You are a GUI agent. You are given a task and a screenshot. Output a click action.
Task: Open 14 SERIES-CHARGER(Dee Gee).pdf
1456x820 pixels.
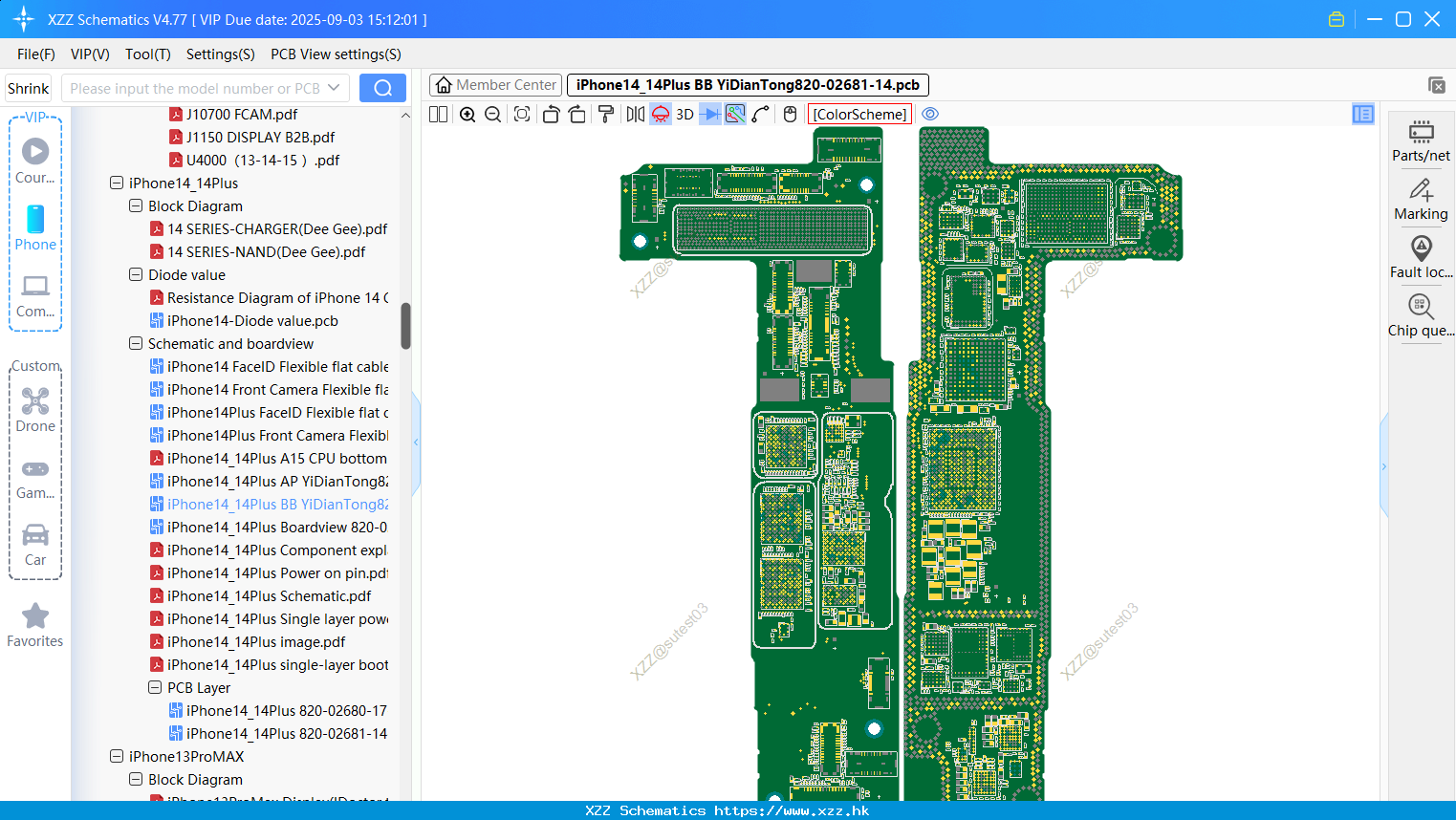point(269,229)
